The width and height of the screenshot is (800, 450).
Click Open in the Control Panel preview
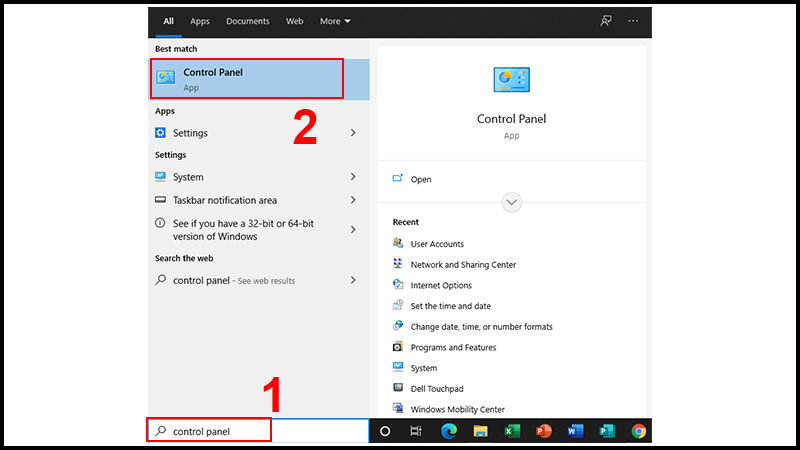[420, 179]
